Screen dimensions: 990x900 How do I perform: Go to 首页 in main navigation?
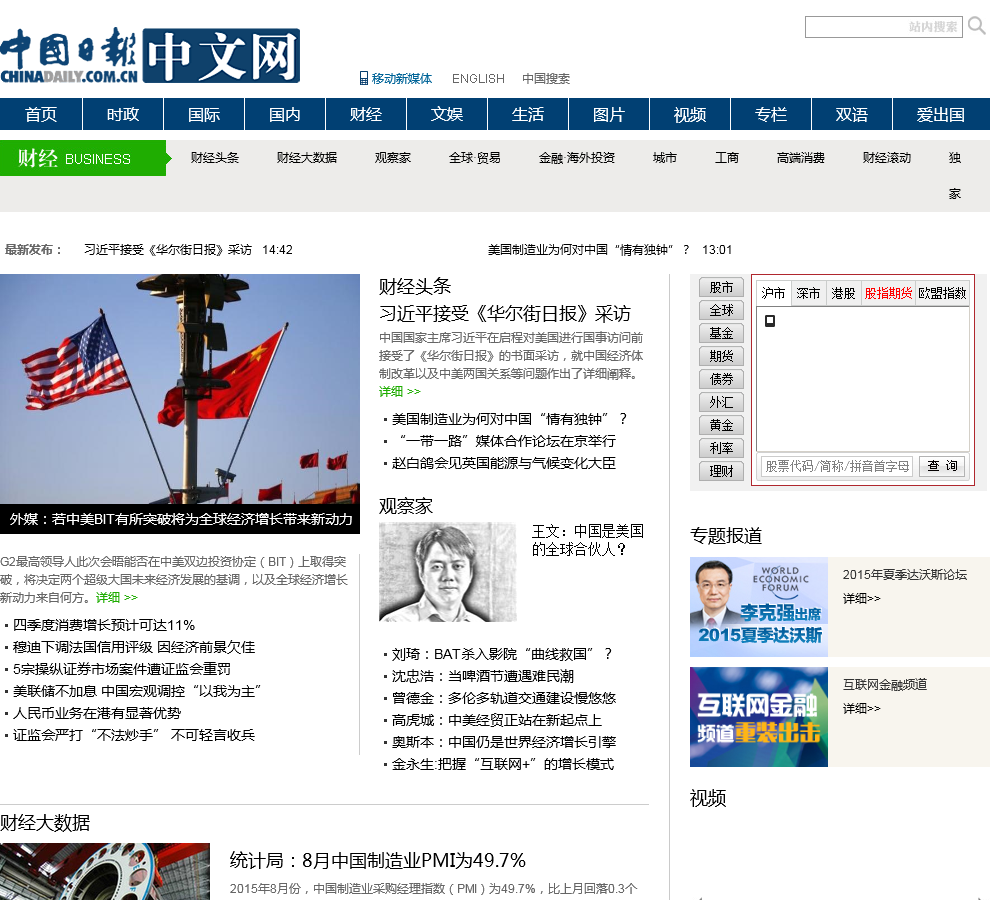[41, 114]
